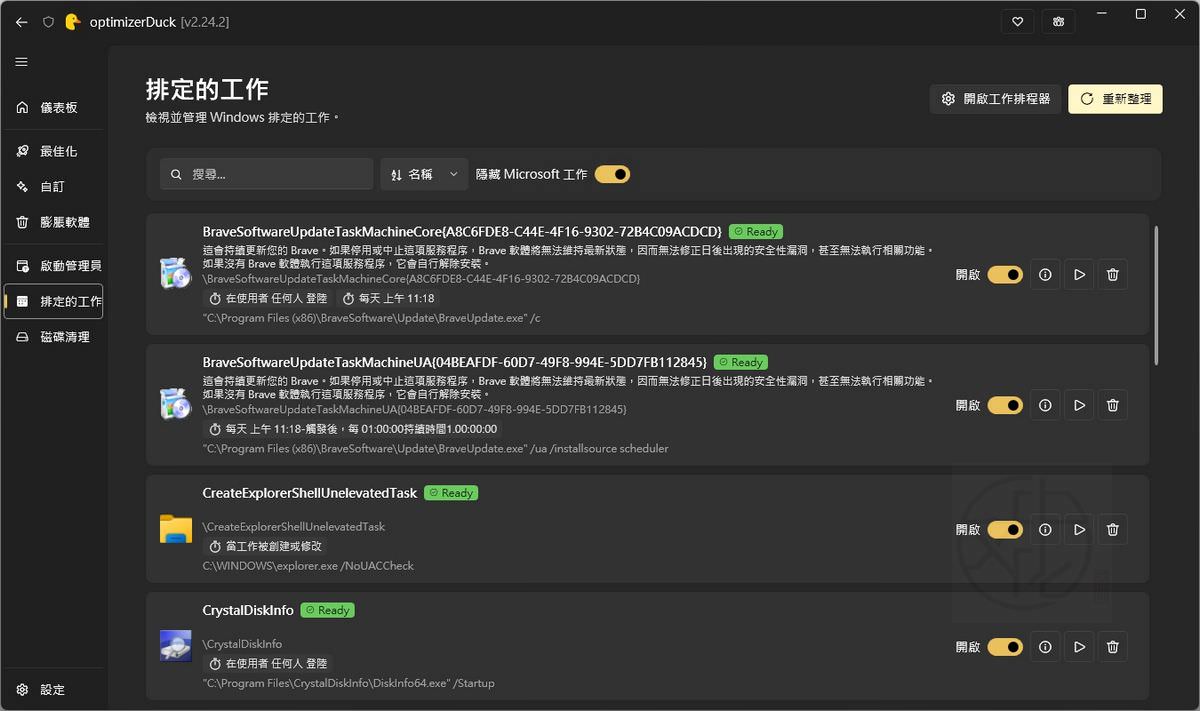Click BraveUpdate.exe /c command path
Screen dimensions: 1200x711
point(372,318)
